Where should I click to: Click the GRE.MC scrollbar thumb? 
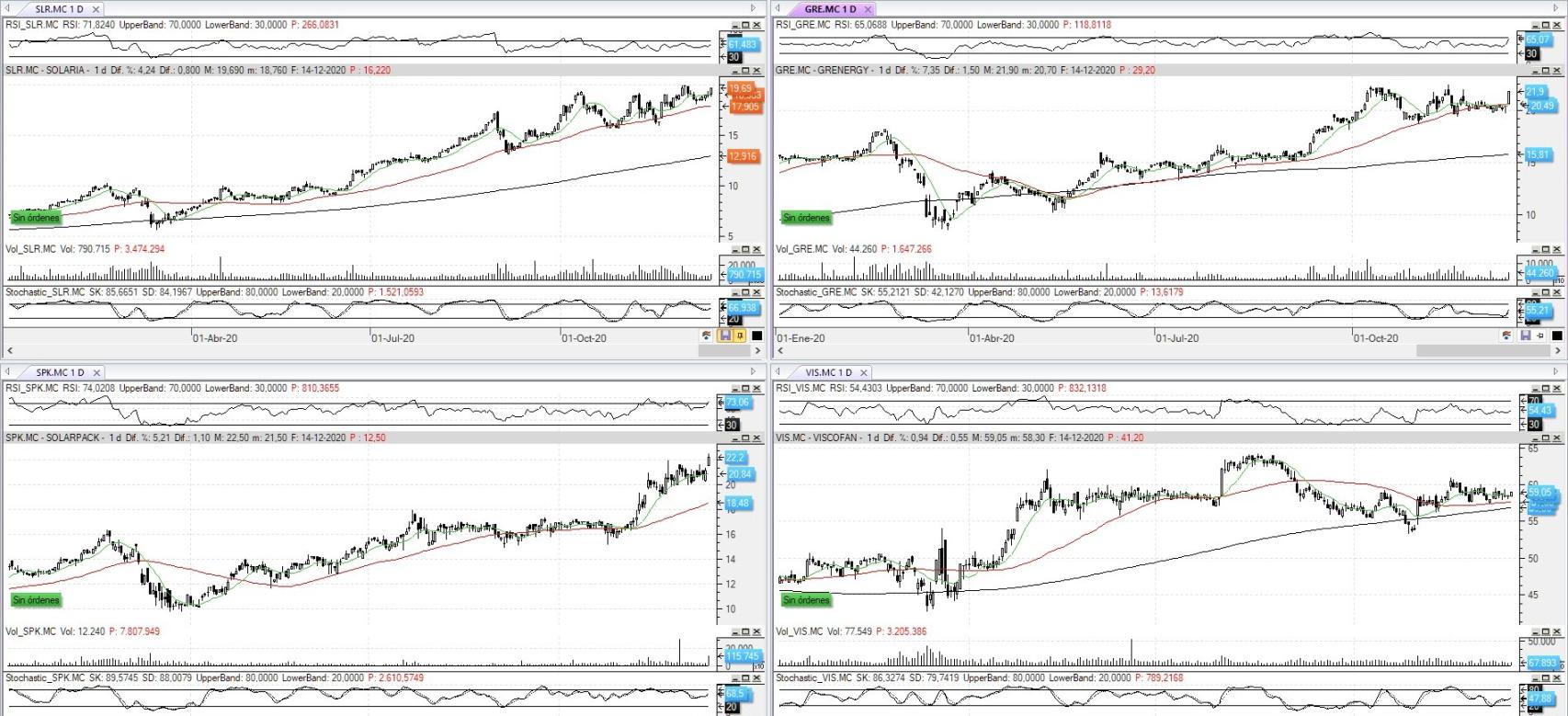(x=1483, y=351)
